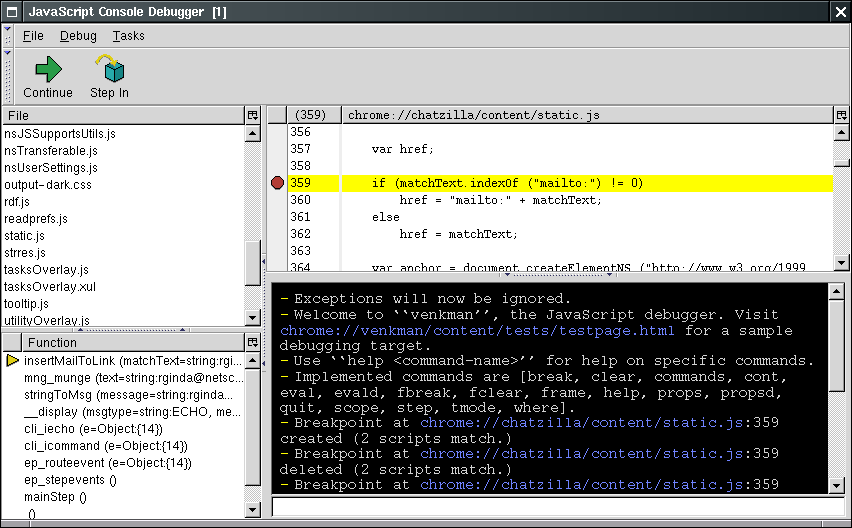
Task: Click the column picker icon in source view header
Action: pos(840,115)
